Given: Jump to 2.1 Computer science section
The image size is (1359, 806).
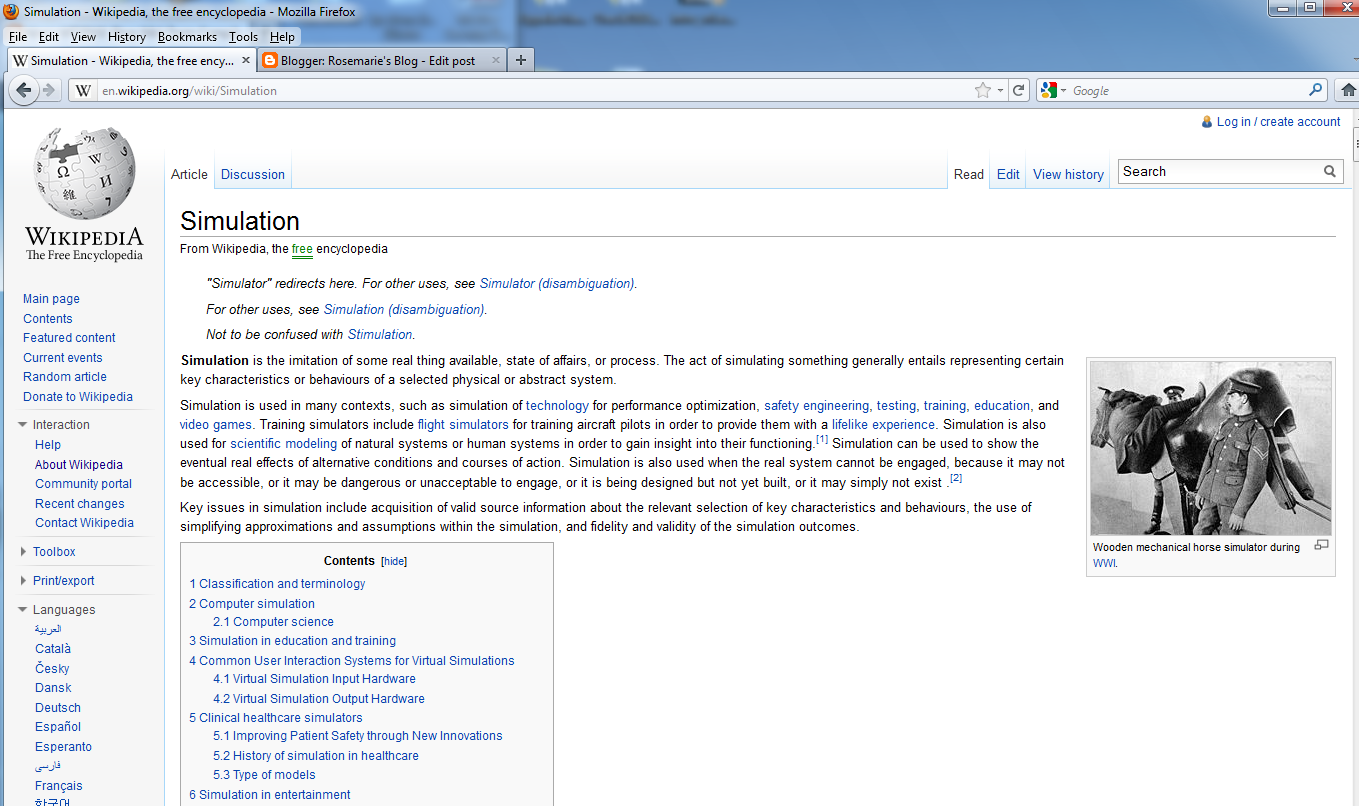Looking at the screenshot, I should click(x=273, y=622).
